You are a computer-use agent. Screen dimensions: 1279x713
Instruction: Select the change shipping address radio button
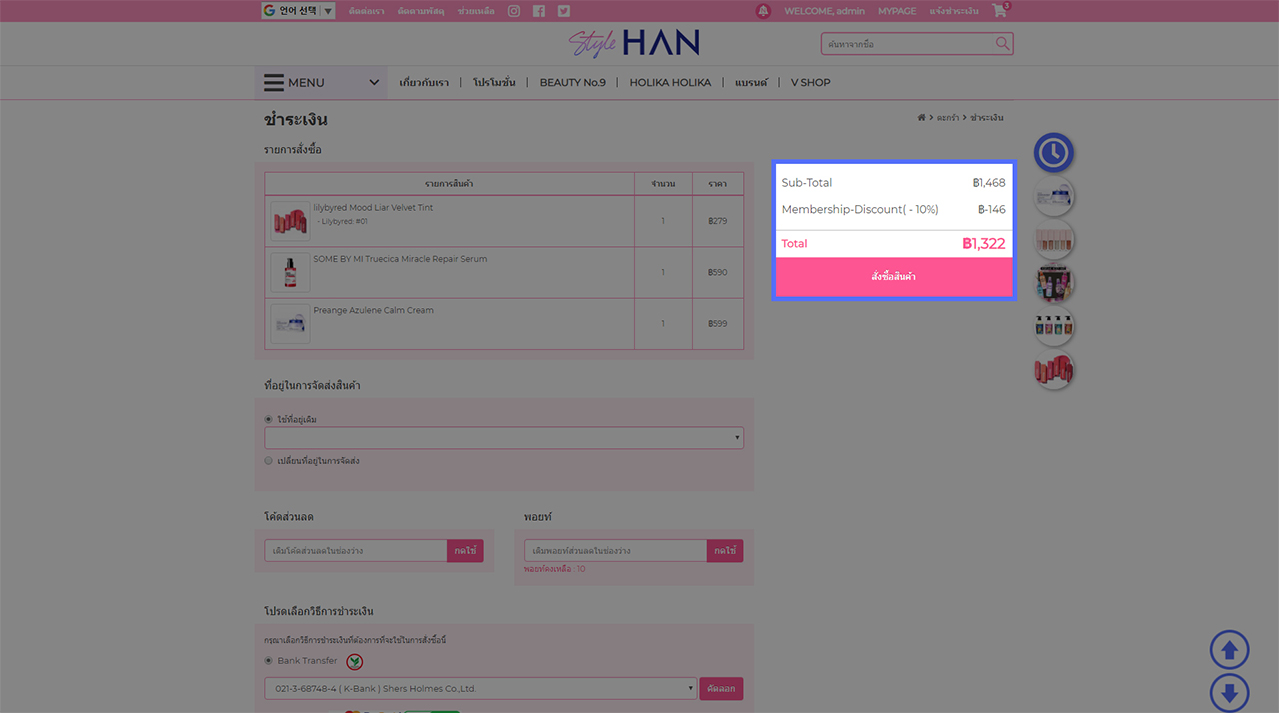point(268,461)
